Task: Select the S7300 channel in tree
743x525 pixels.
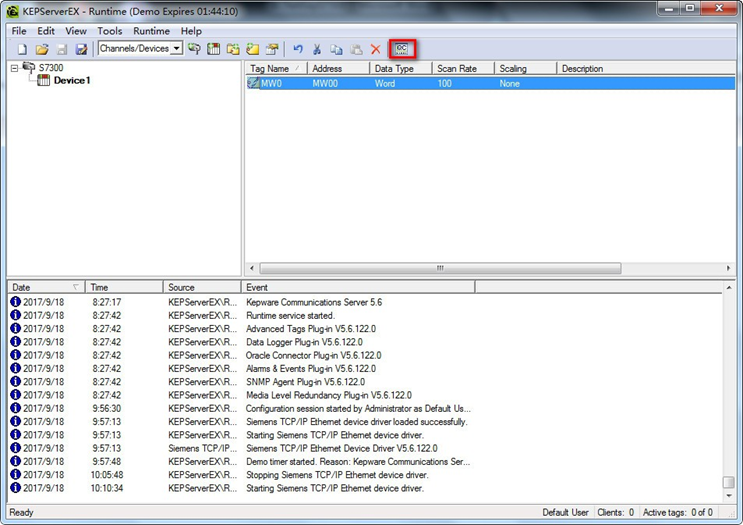Action: click(51, 68)
